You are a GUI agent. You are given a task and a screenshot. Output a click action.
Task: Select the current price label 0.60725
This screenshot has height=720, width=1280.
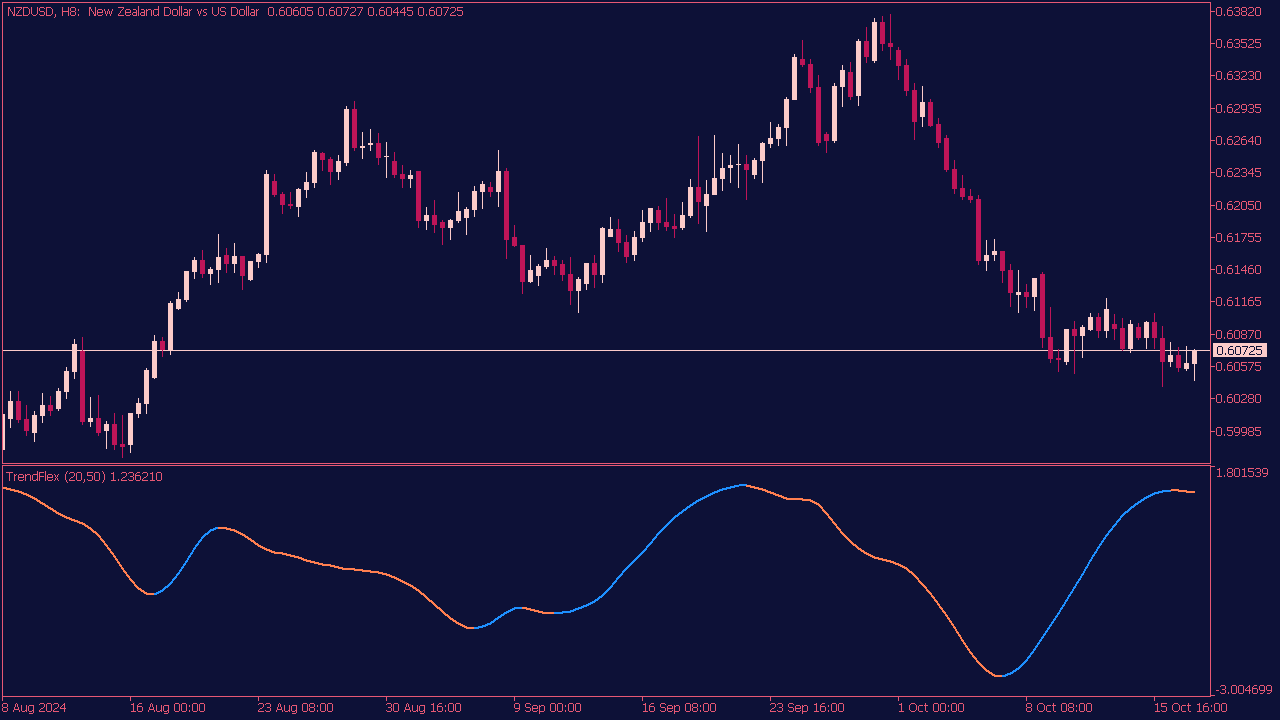click(1239, 351)
